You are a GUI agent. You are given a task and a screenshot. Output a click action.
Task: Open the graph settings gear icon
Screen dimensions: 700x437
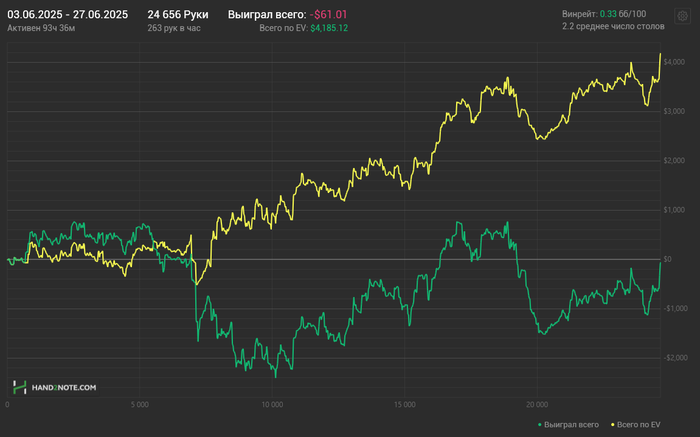pos(682,16)
